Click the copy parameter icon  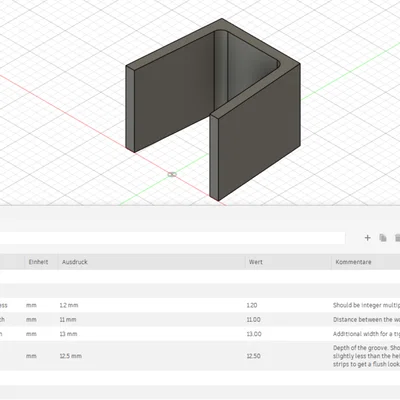click(383, 238)
